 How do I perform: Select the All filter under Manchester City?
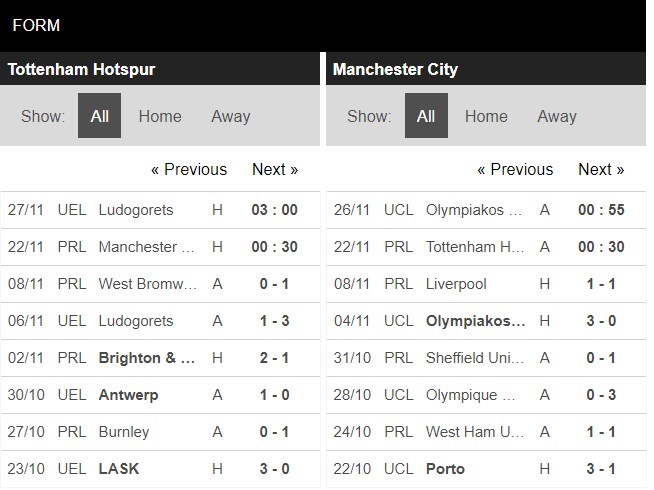[426, 116]
